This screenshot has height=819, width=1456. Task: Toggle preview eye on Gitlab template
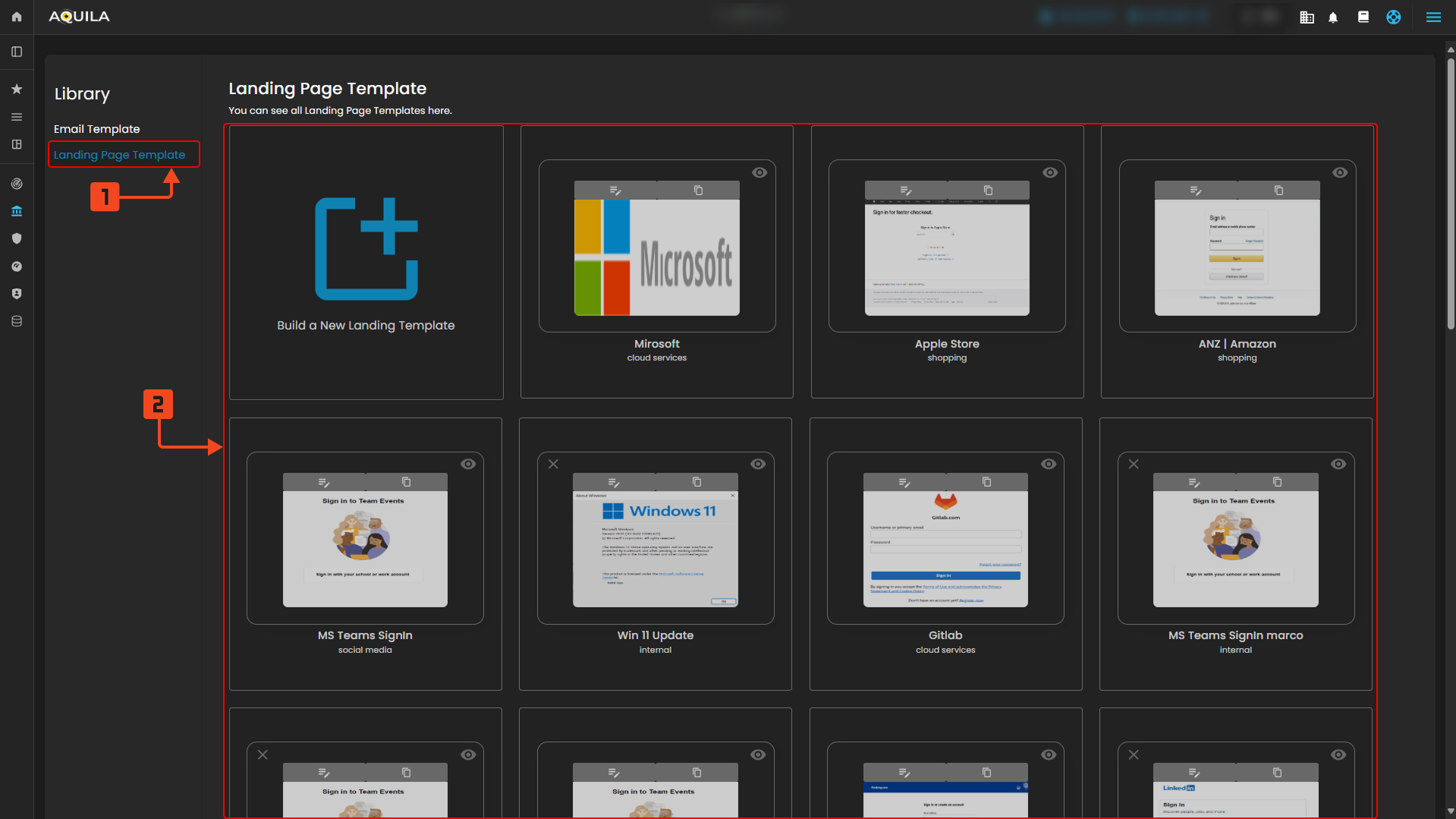[x=1049, y=465]
